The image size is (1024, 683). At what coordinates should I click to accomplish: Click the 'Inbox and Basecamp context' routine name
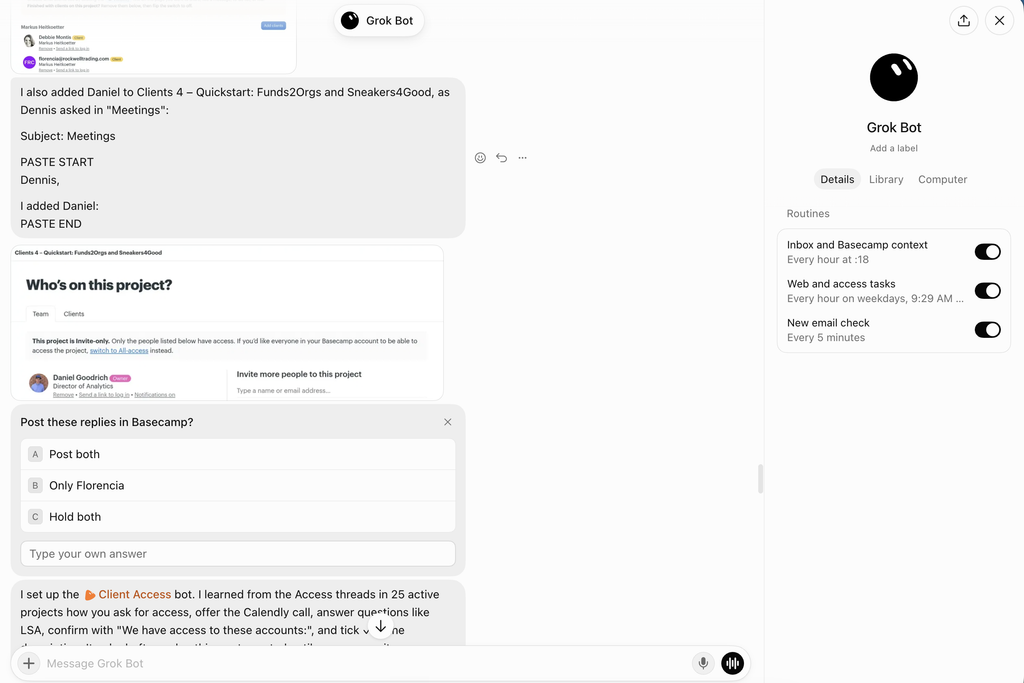tap(857, 245)
